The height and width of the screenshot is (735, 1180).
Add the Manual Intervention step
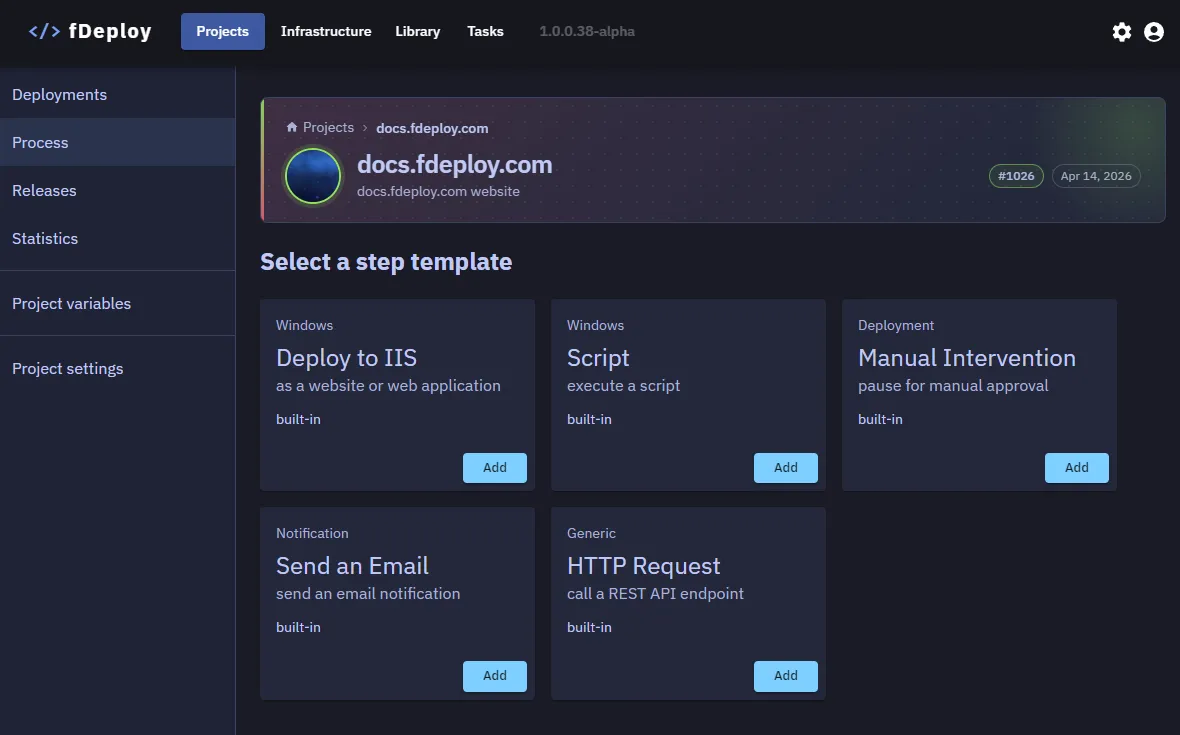[x=1077, y=468]
